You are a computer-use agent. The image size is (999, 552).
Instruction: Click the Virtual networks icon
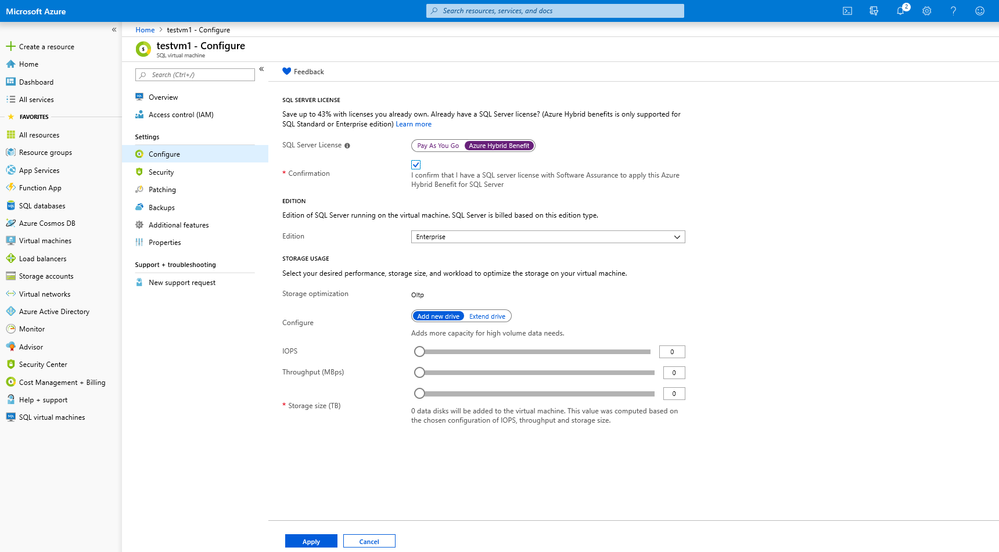(x=10, y=294)
